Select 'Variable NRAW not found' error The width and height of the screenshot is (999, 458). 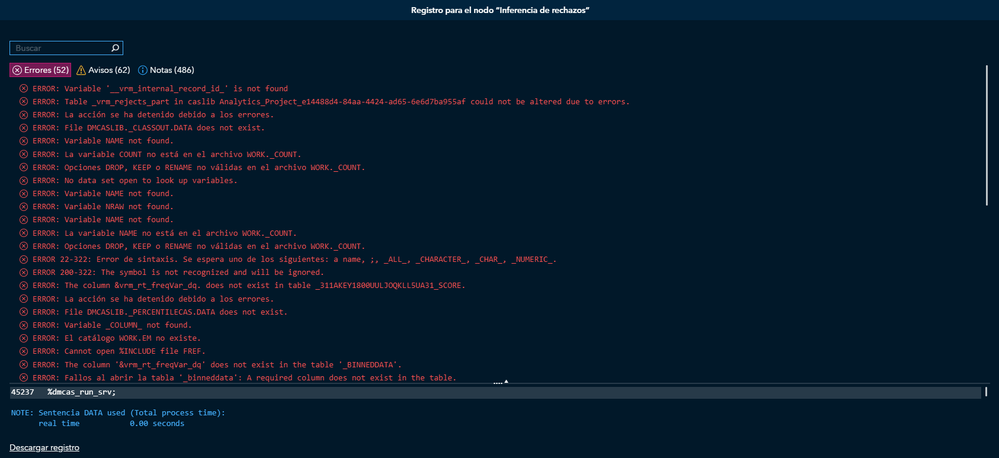coord(103,206)
